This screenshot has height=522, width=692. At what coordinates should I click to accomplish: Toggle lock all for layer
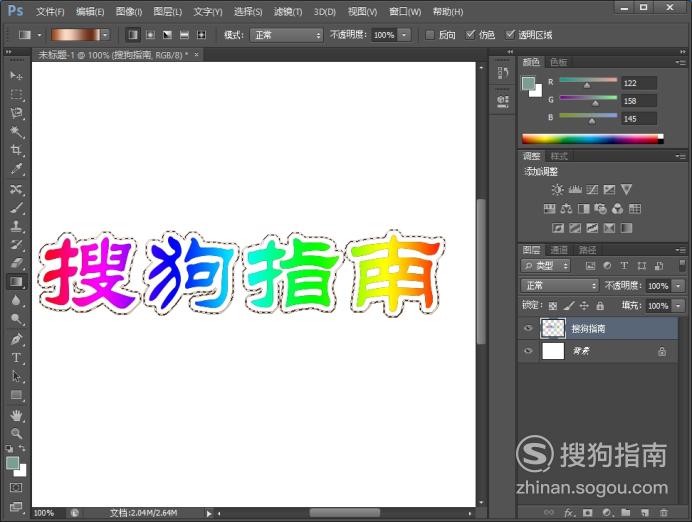600,305
